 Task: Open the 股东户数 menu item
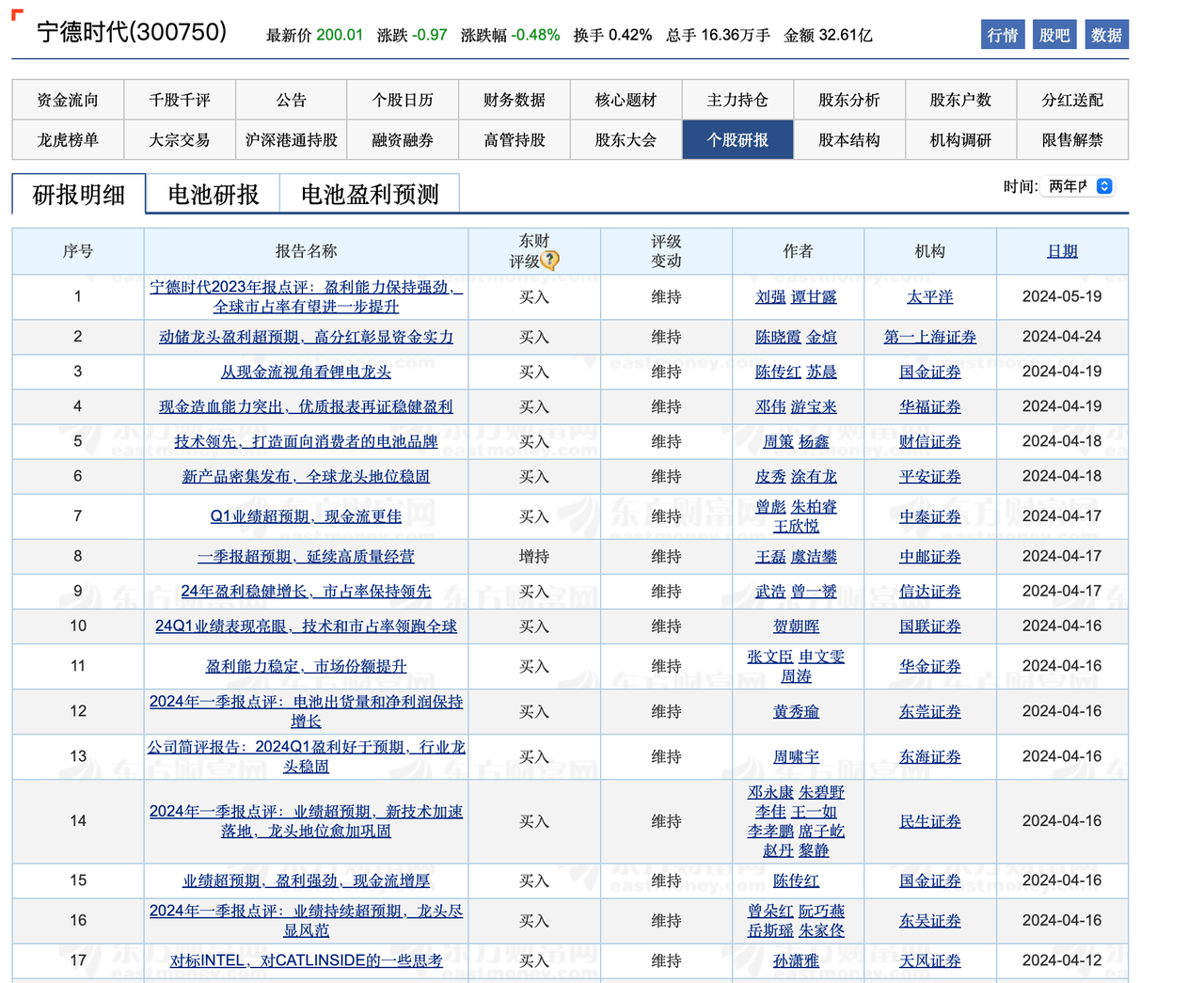[x=961, y=100]
